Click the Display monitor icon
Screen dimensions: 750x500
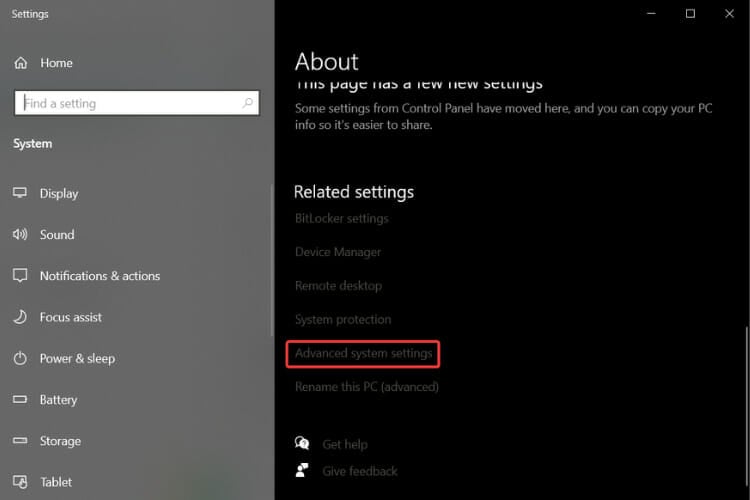[20, 193]
